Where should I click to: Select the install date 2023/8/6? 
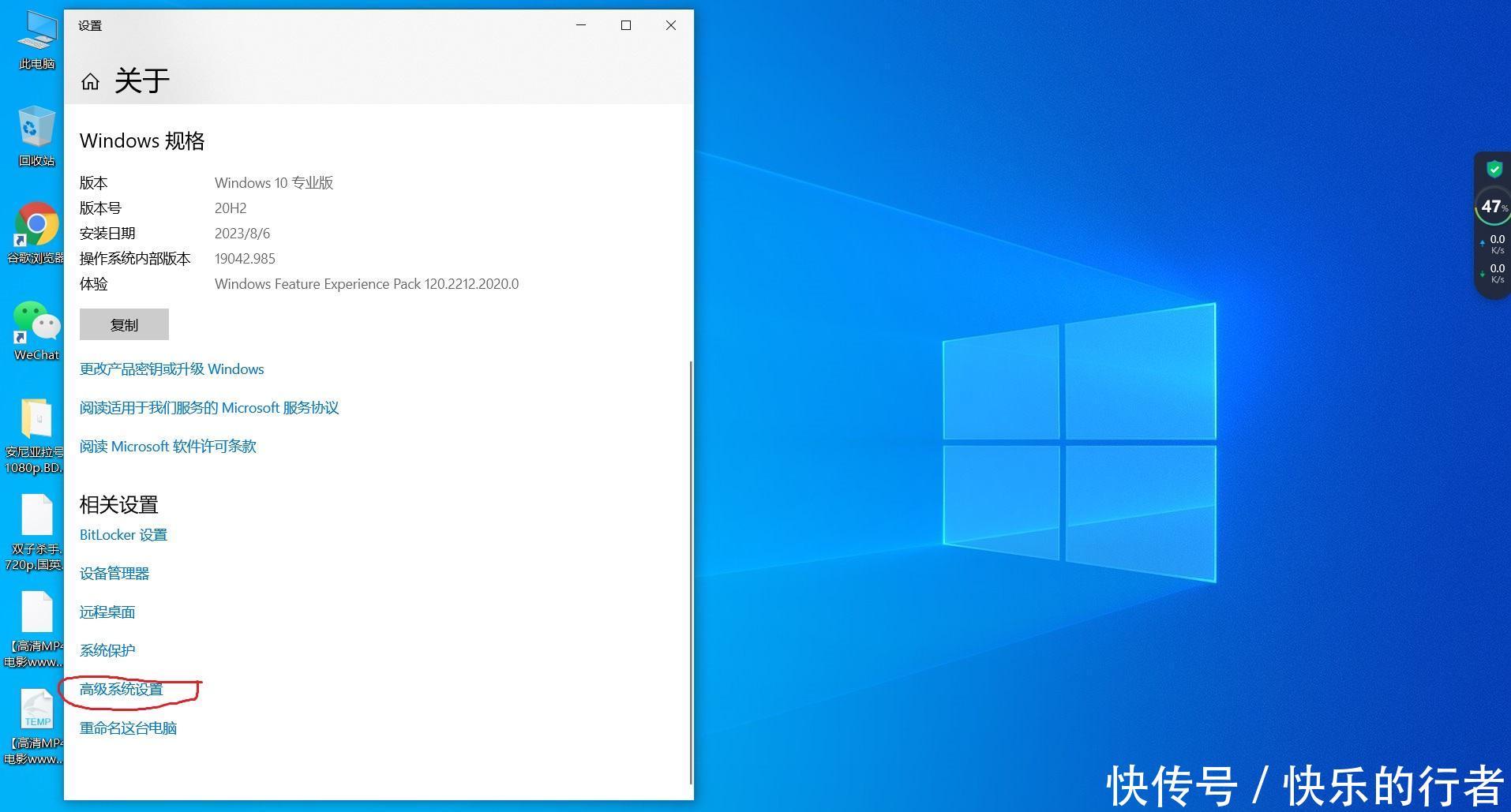[x=242, y=233]
